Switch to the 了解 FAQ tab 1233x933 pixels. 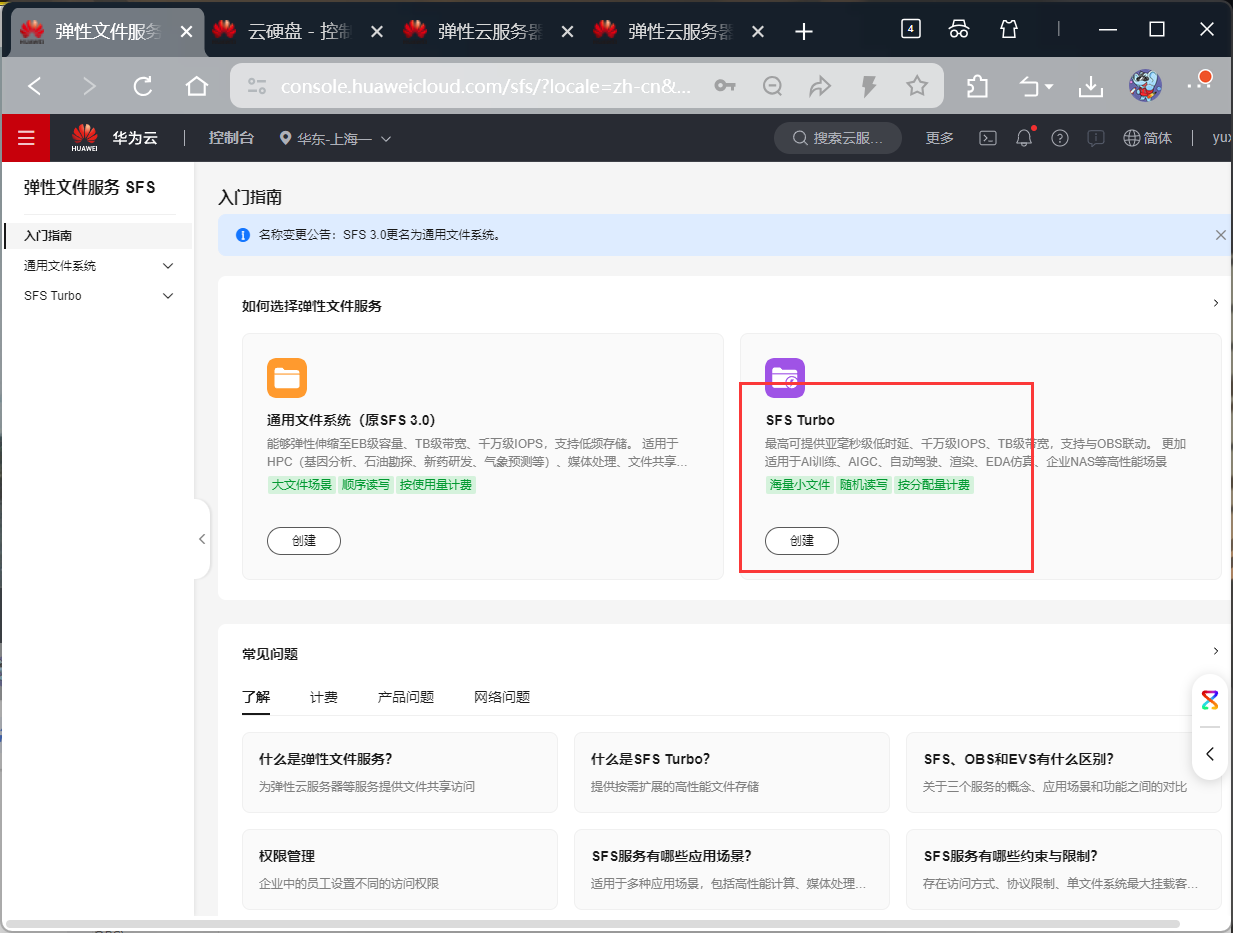pyautogui.click(x=256, y=697)
